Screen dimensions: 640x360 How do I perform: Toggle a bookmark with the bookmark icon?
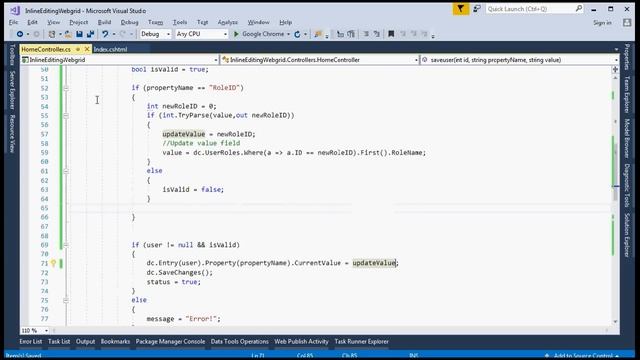pos(391,34)
